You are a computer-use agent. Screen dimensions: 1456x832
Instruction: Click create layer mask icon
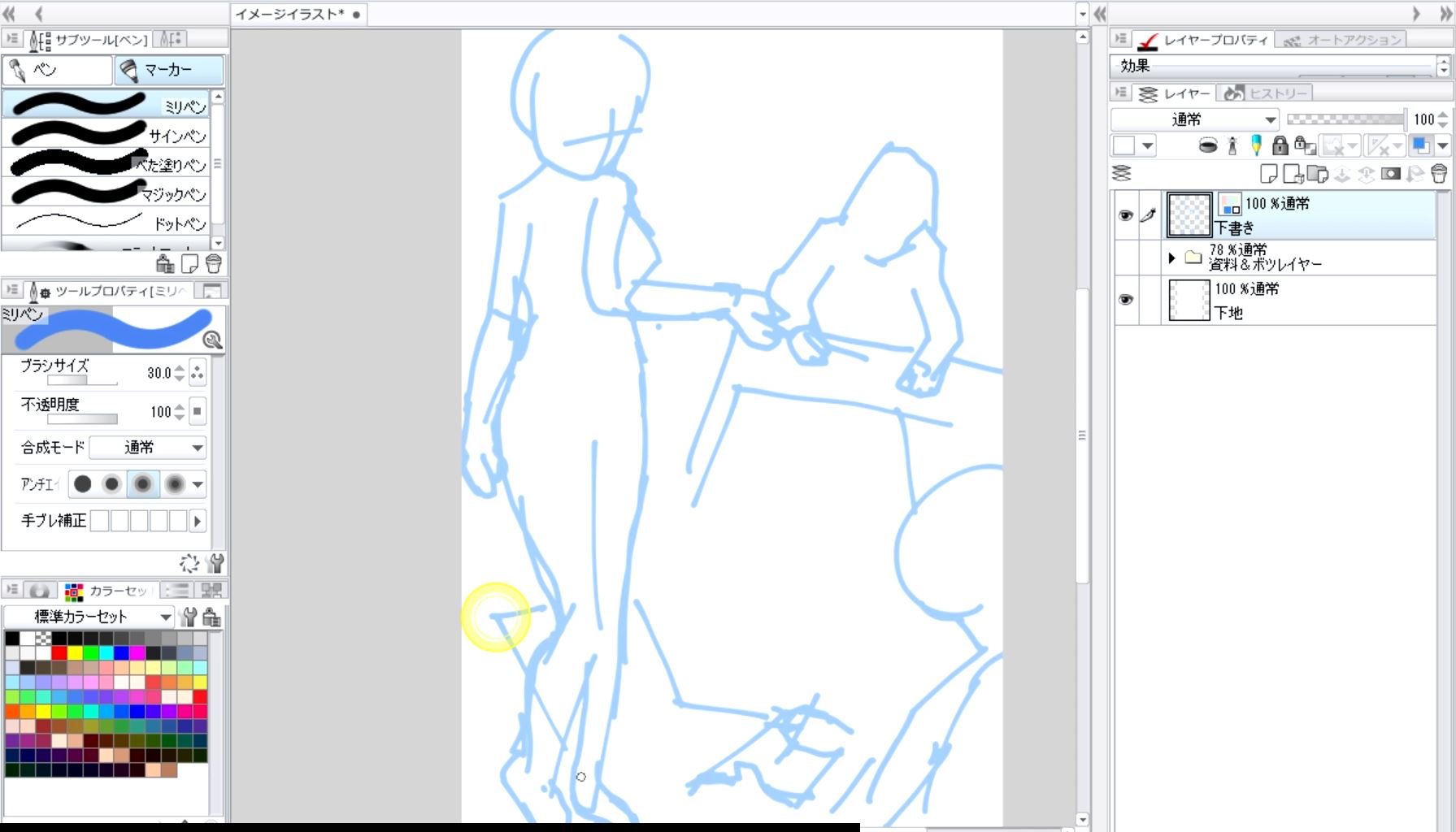1391,173
